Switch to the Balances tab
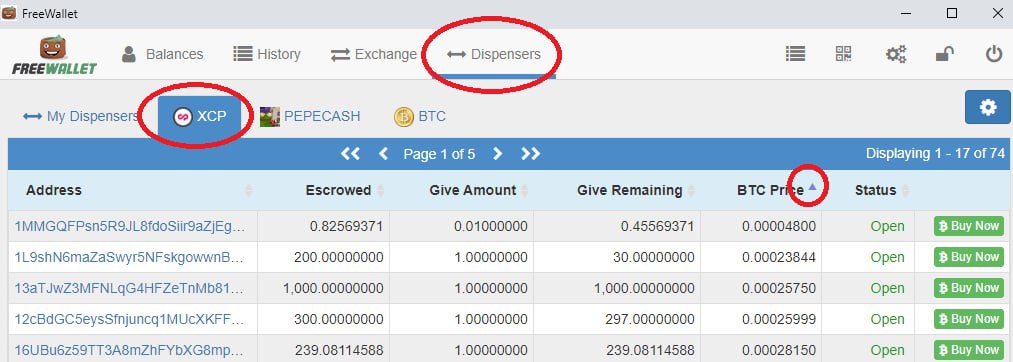 pyautogui.click(x=162, y=54)
